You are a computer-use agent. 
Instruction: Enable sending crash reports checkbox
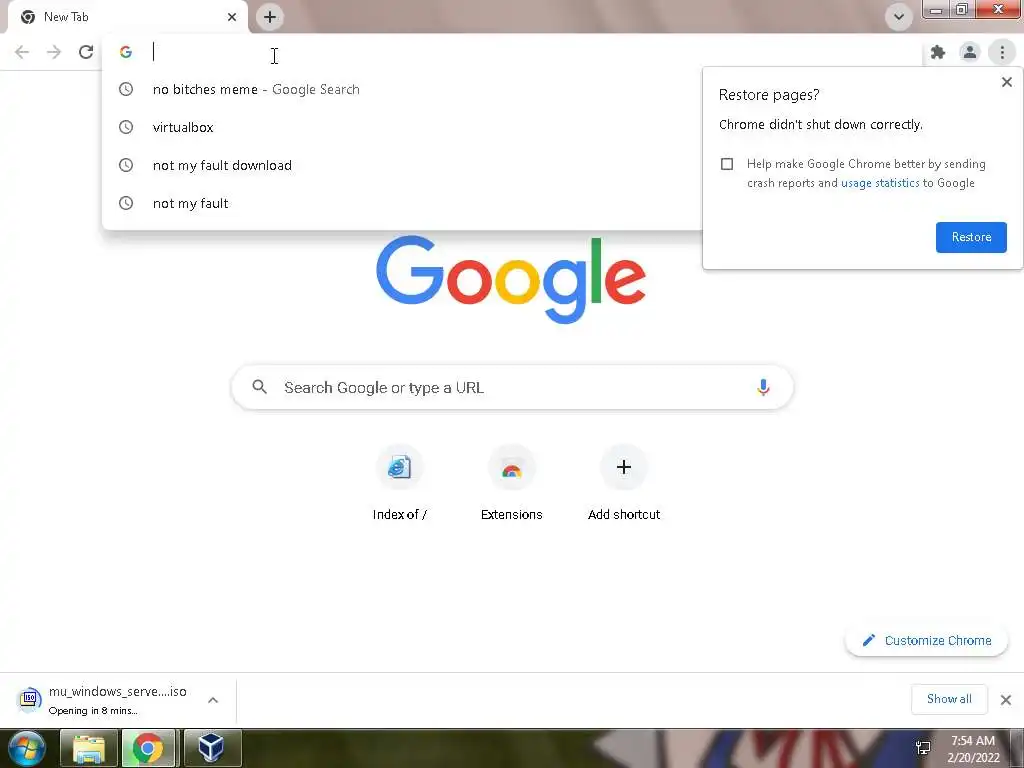point(727,164)
